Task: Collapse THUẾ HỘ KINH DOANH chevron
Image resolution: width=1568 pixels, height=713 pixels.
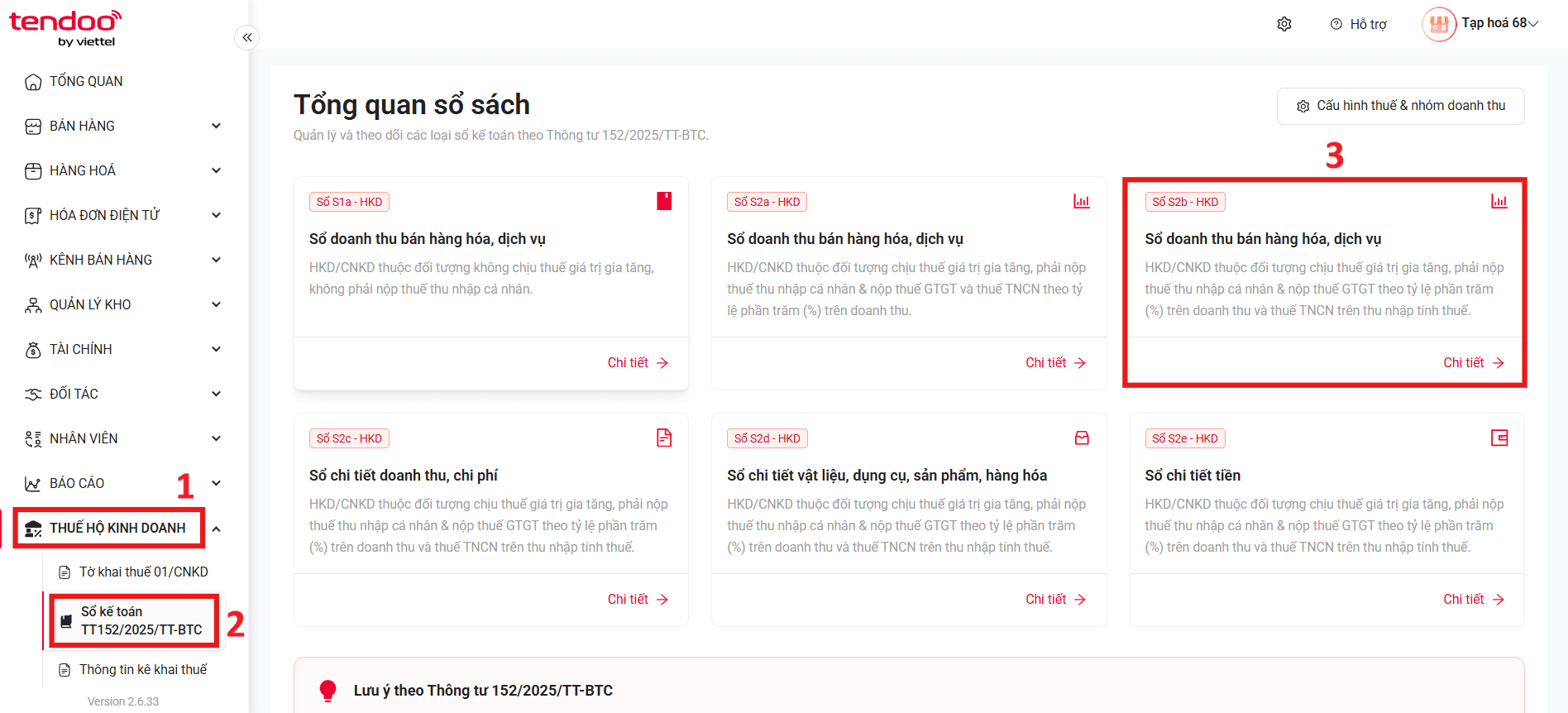Action: pos(216,529)
